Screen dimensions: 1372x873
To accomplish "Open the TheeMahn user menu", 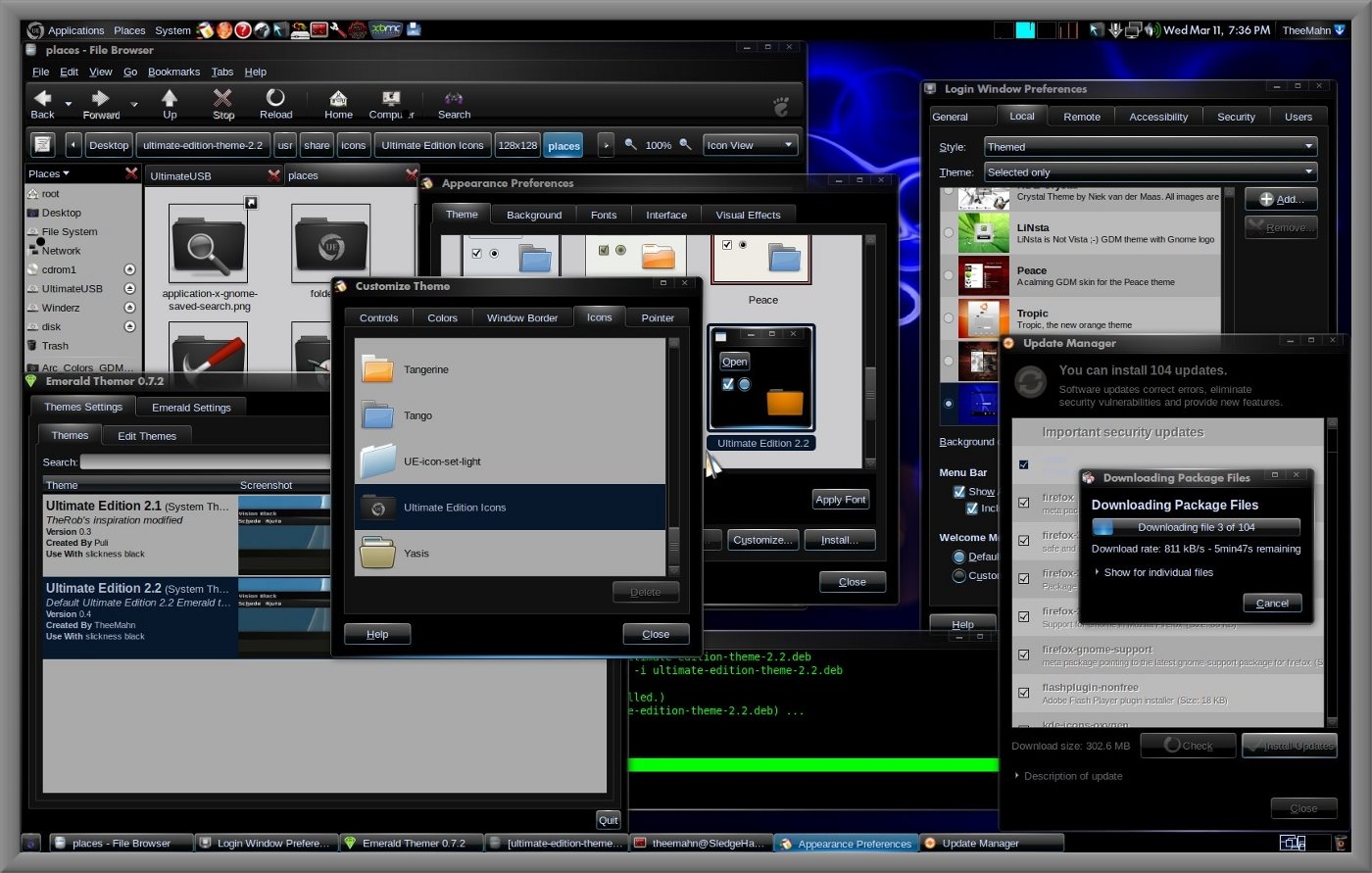I will (x=1313, y=30).
